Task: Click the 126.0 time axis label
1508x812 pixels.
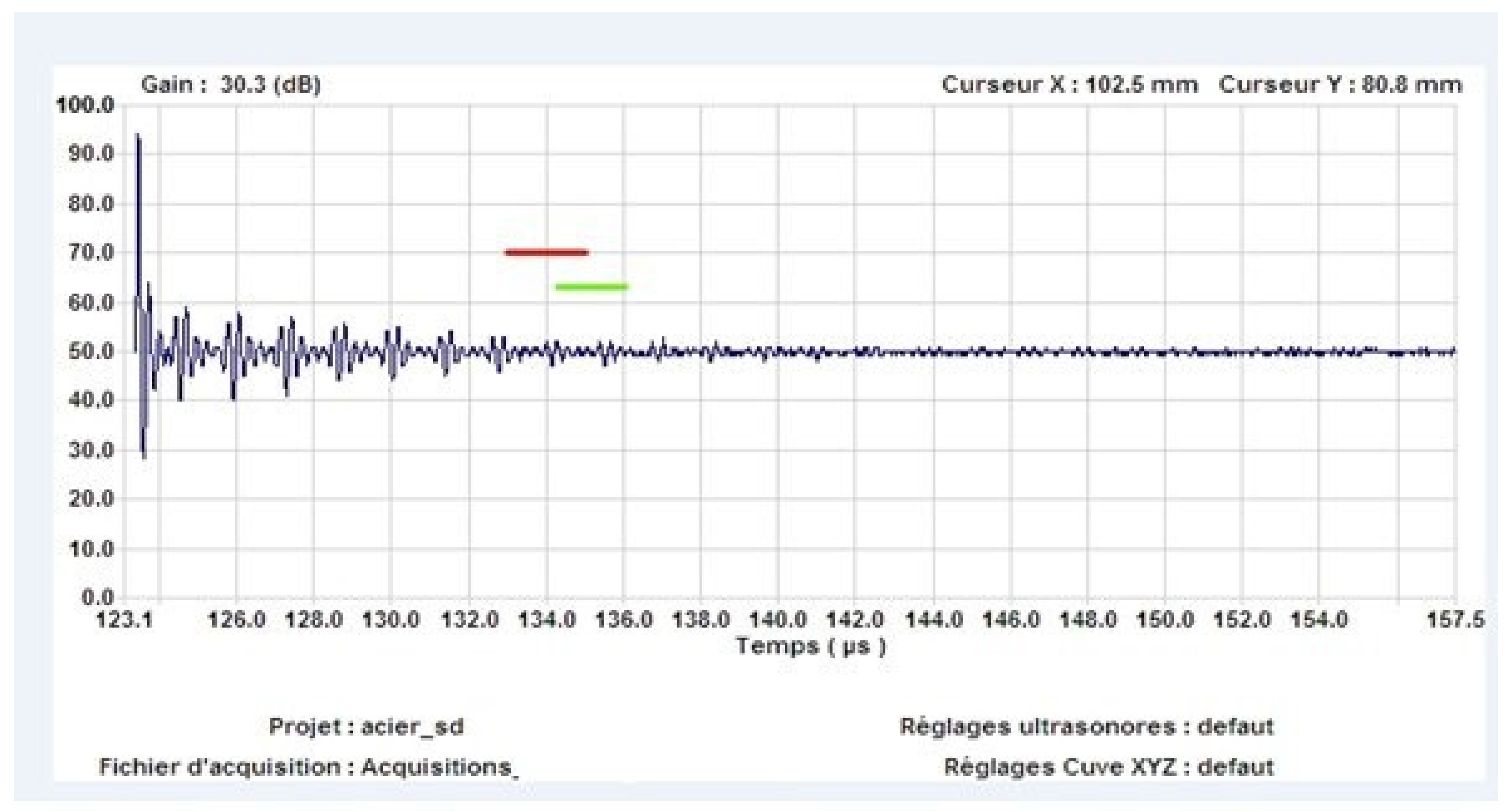Action: [236, 620]
